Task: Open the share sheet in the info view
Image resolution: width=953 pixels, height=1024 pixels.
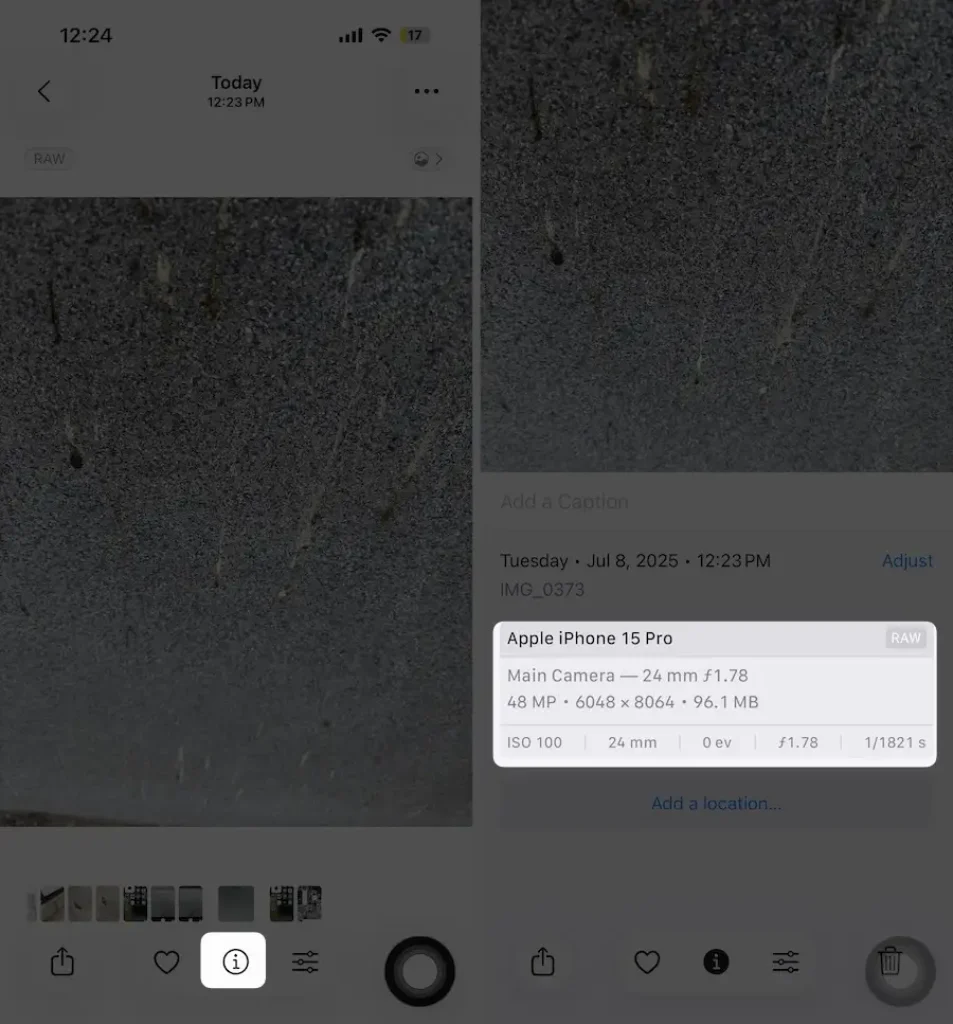Action: click(542, 961)
